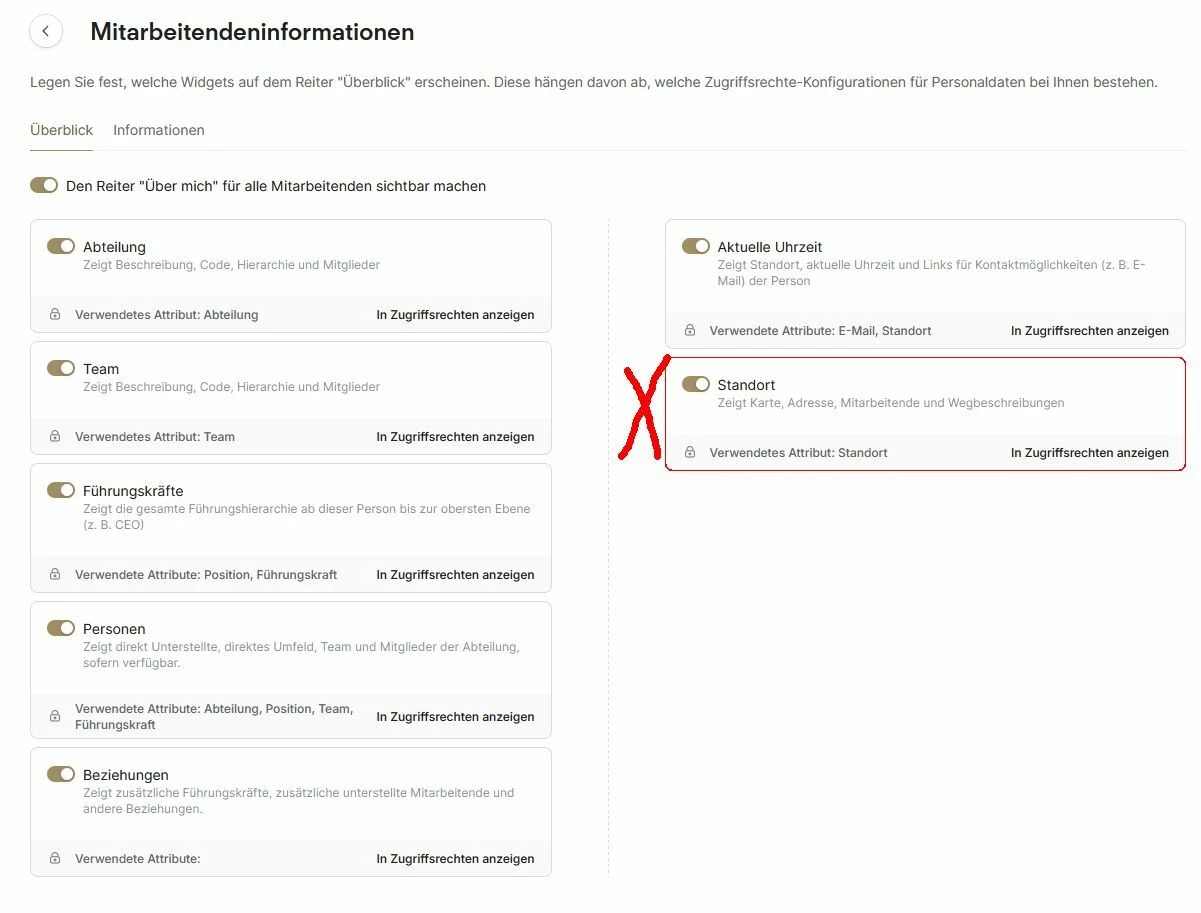
Task: Click lock icon in Abteilung card
Action: [55, 315]
